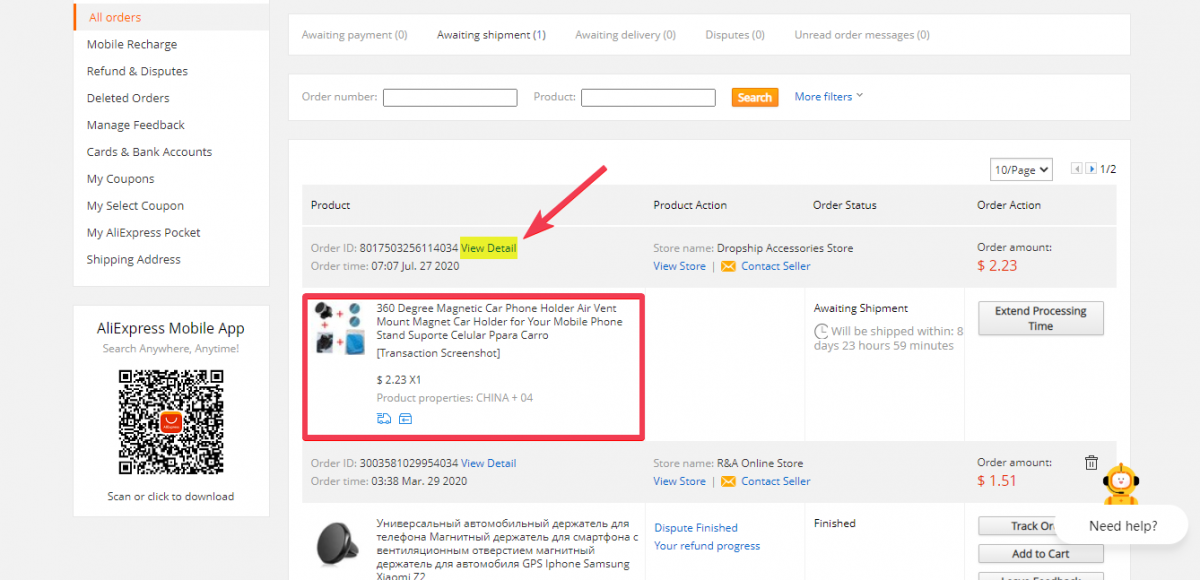Open Cards & Bank Accounts

[149, 152]
